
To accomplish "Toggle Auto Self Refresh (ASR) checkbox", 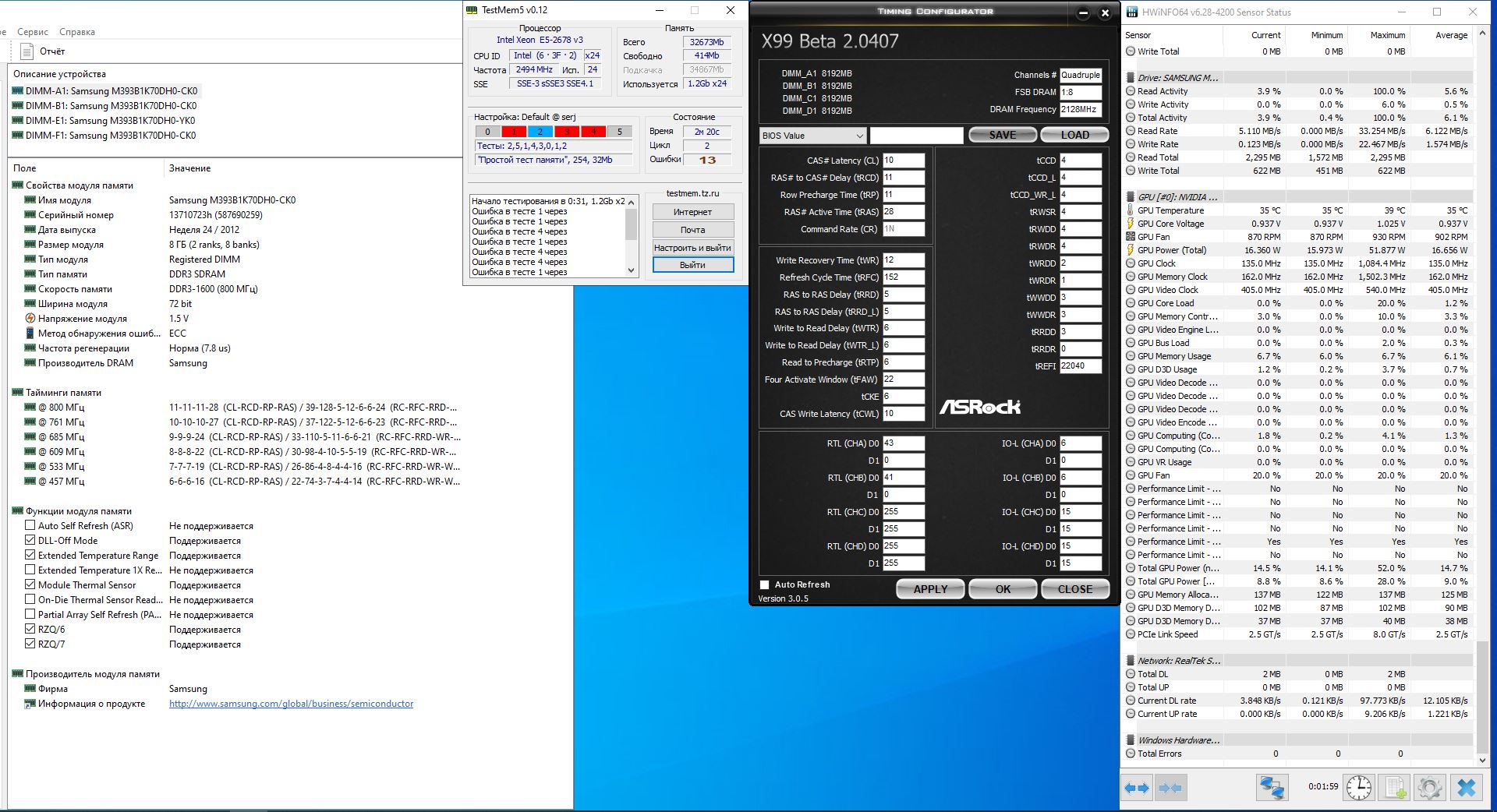I will pos(30,526).
